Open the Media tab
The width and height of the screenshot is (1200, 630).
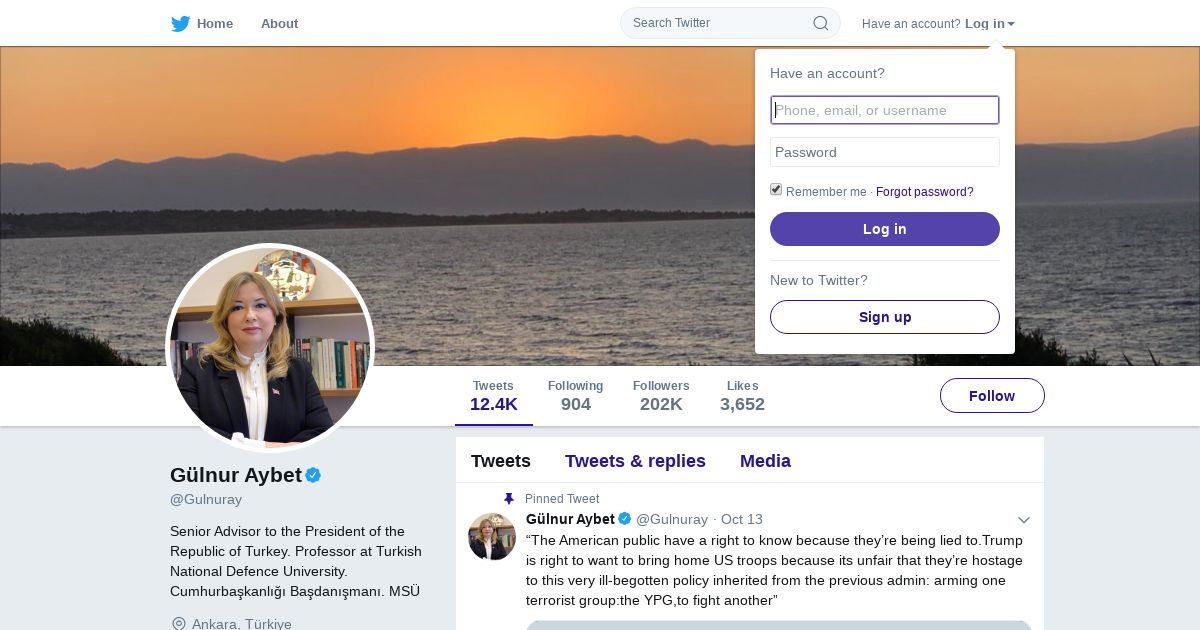[765, 461]
